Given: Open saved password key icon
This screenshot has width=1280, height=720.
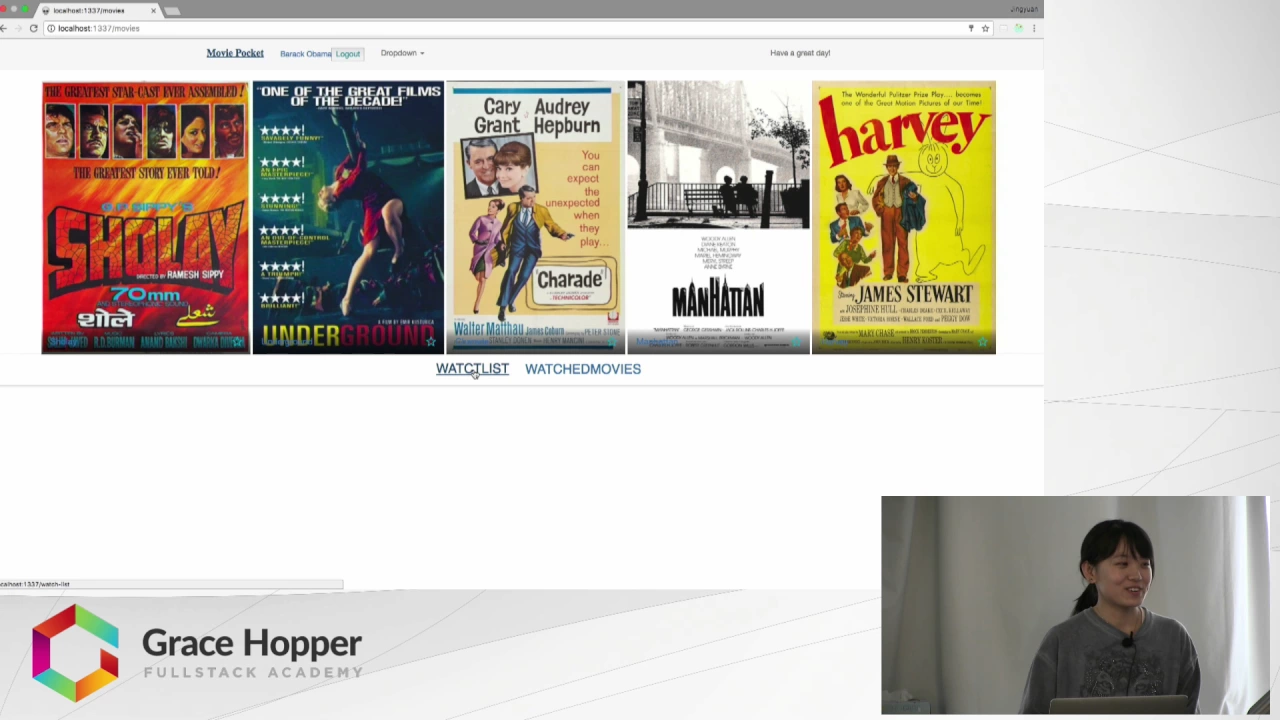Looking at the screenshot, I should (x=970, y=28).
